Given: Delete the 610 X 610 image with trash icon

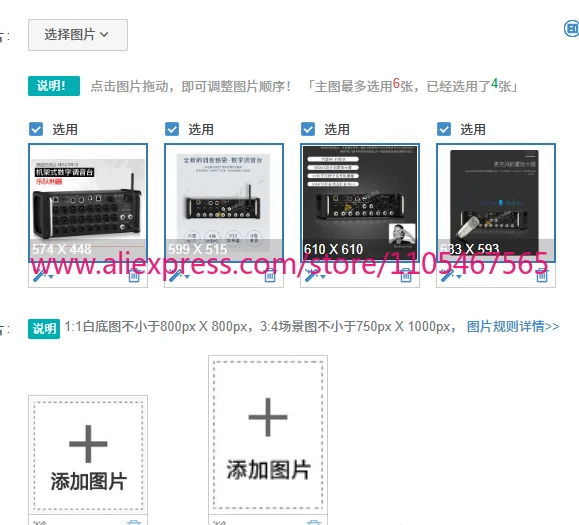Looking at the screenshot, I should [406, 276].
